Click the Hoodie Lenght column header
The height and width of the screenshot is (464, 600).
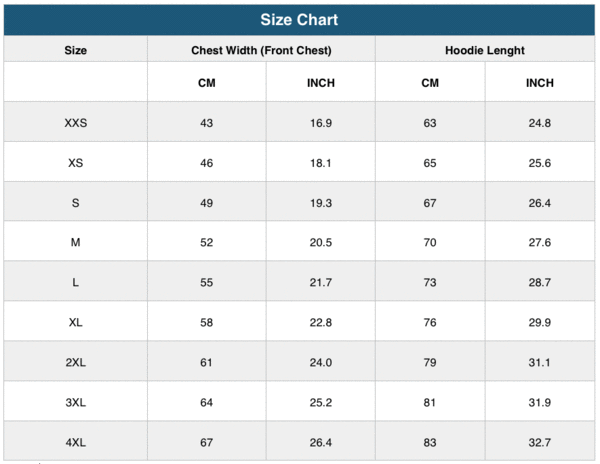(x=485, y=50)
